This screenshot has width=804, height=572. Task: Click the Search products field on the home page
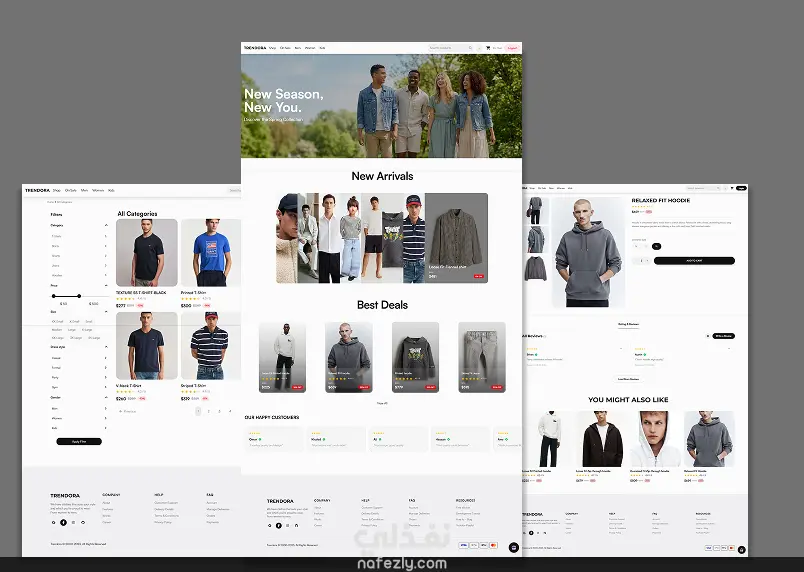(451, 48)
